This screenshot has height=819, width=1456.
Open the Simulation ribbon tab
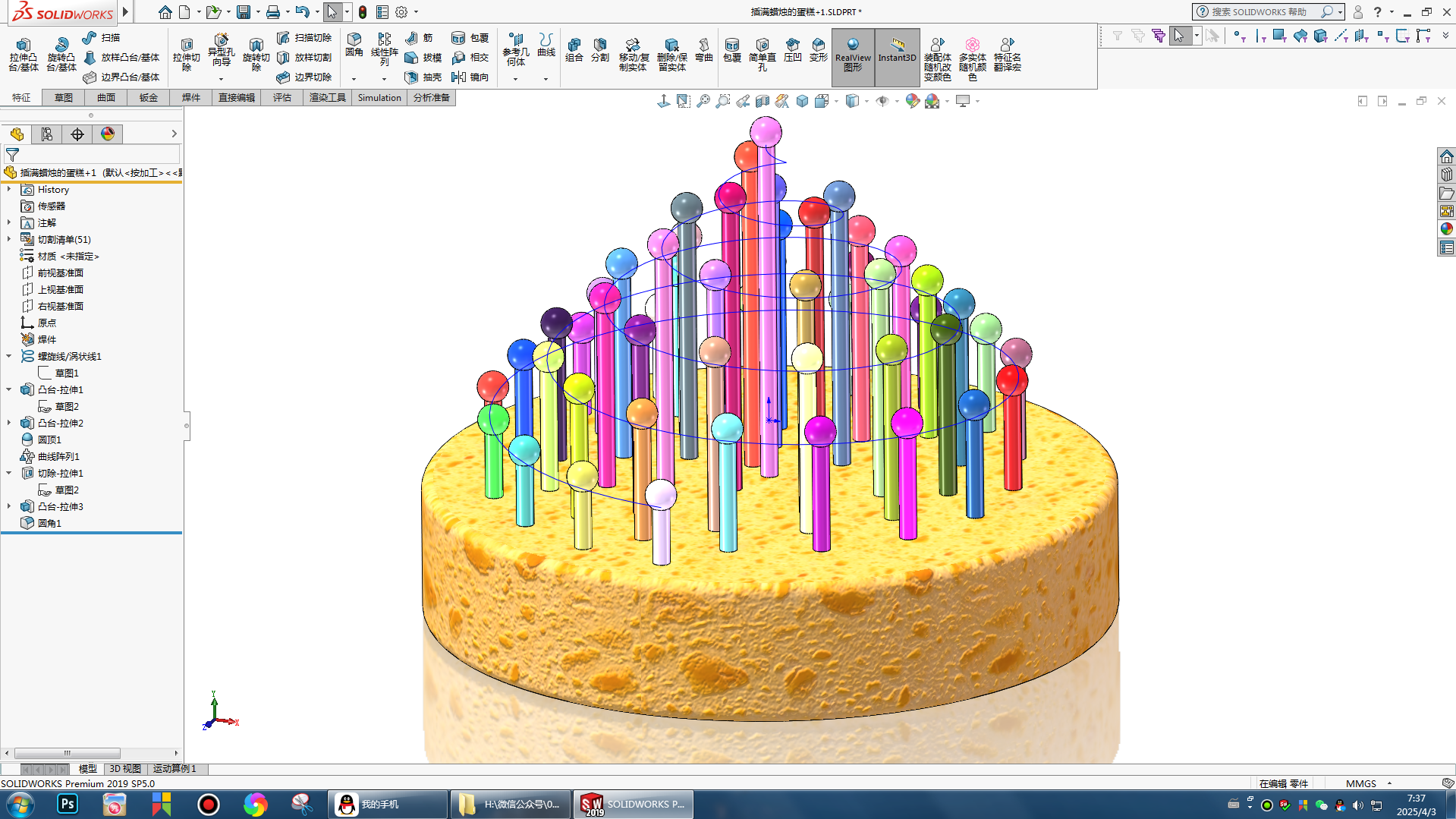coord(379,98)
